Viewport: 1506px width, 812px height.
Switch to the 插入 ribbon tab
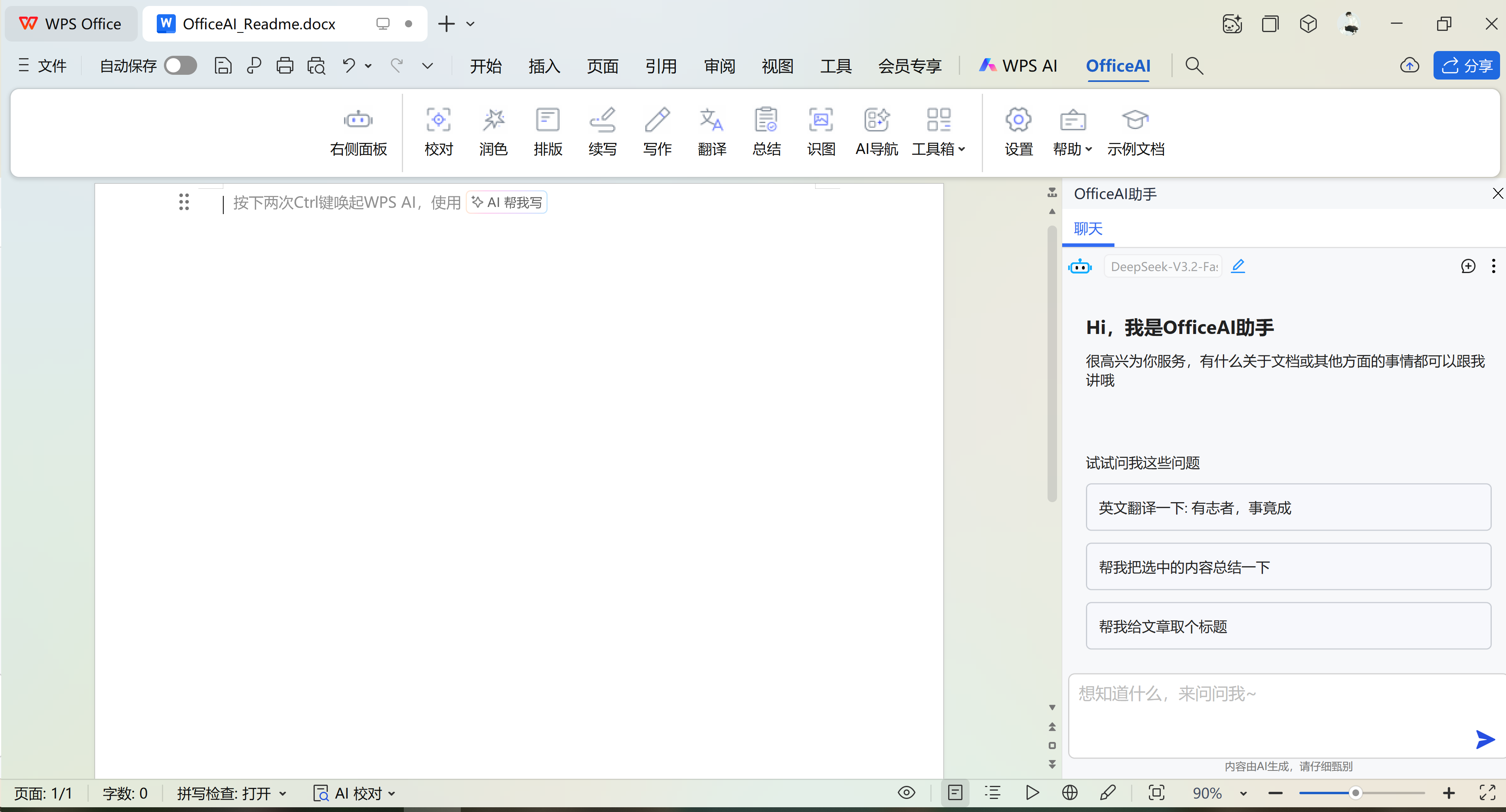[544, 66]
